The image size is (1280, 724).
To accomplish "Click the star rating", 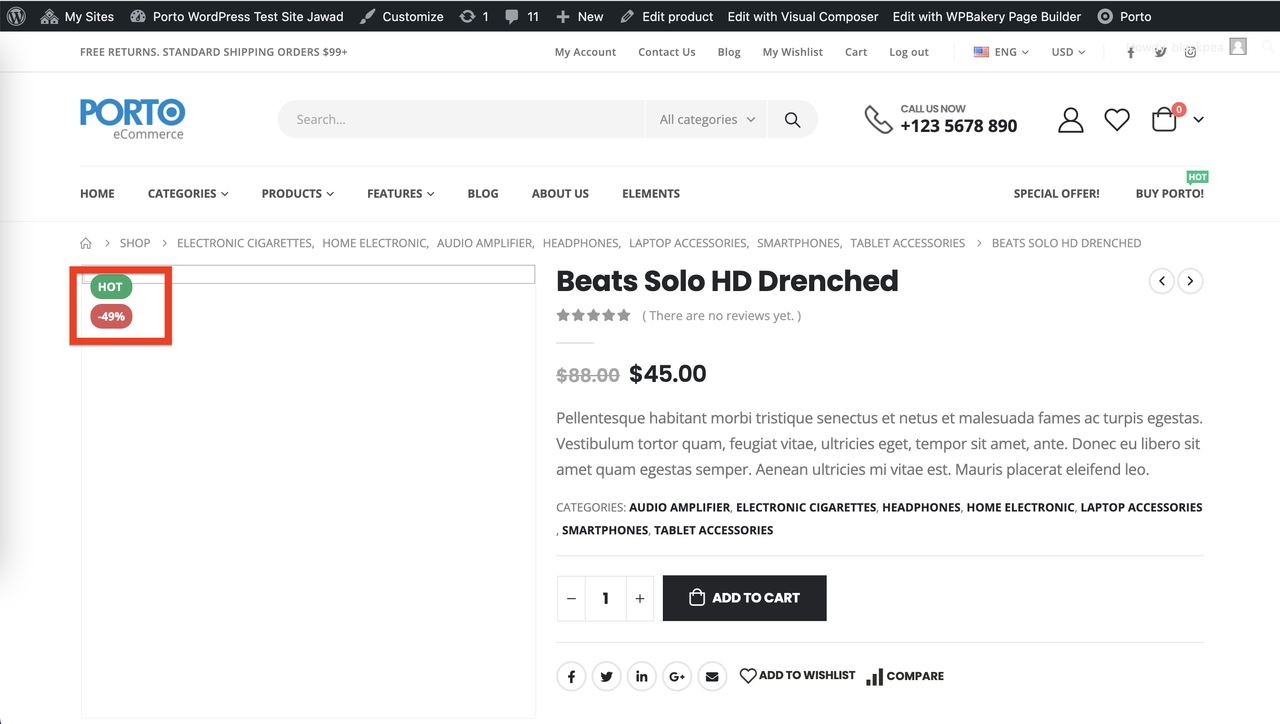I will (x=594, y=315).
